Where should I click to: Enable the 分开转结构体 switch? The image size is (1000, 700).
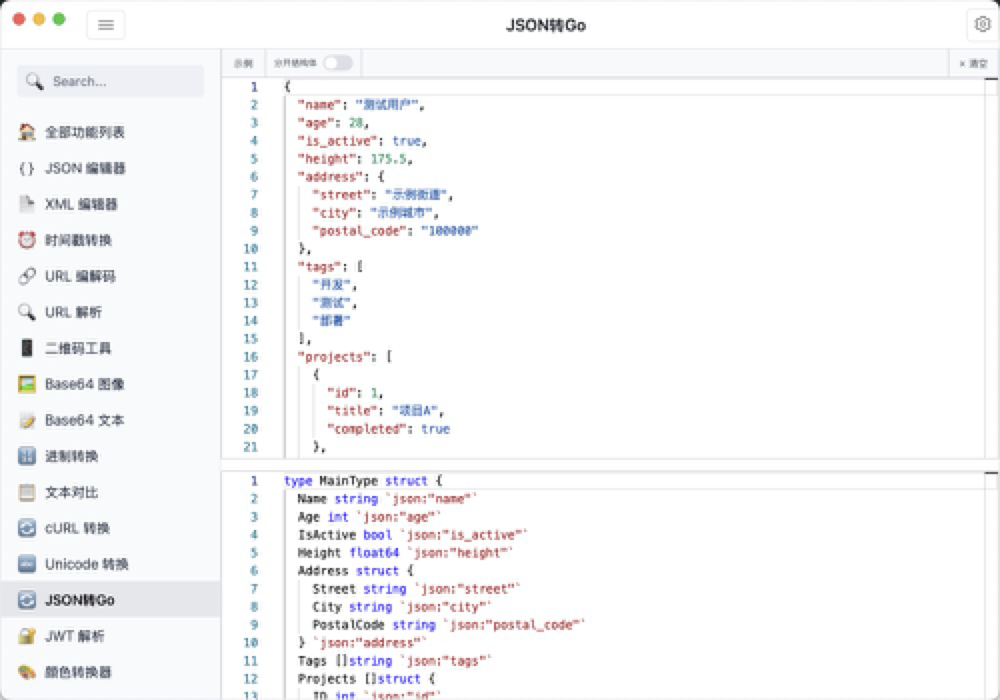tap(337, 61)
